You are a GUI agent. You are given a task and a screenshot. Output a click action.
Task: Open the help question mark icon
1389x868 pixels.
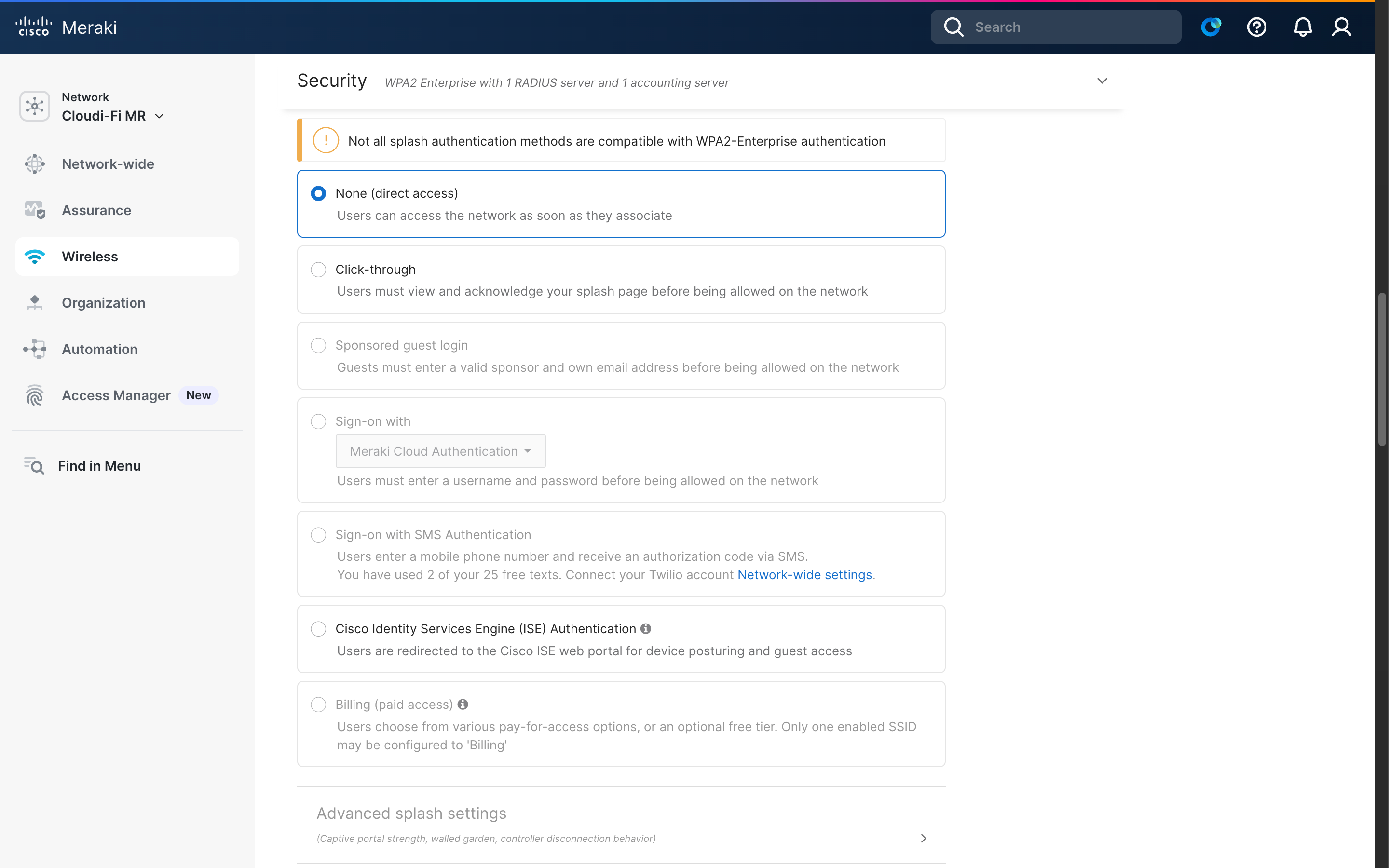pos(1256,27)
